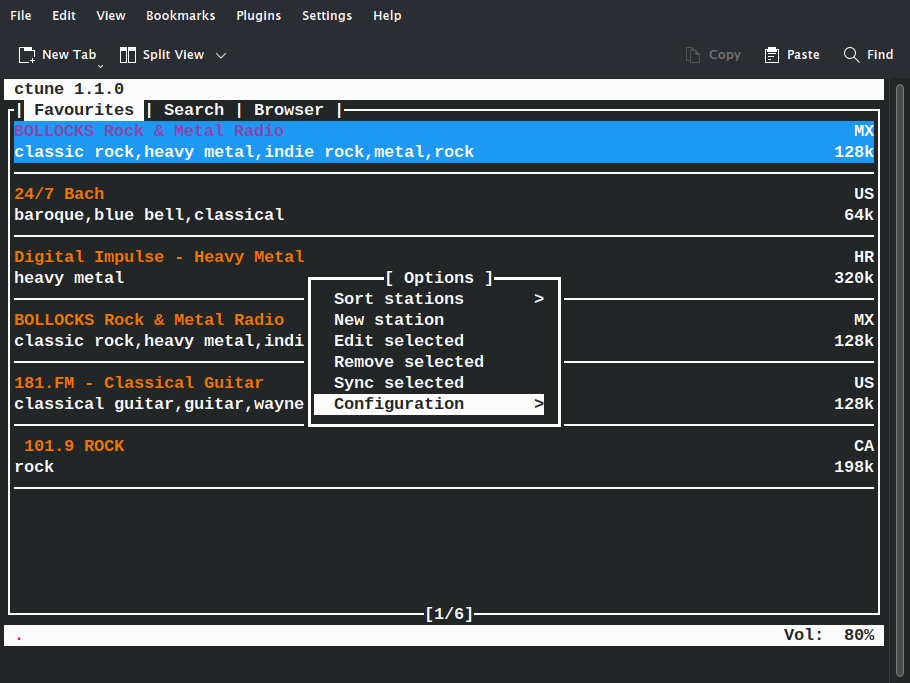Open the Plugins menu

[x=259, y=16]
